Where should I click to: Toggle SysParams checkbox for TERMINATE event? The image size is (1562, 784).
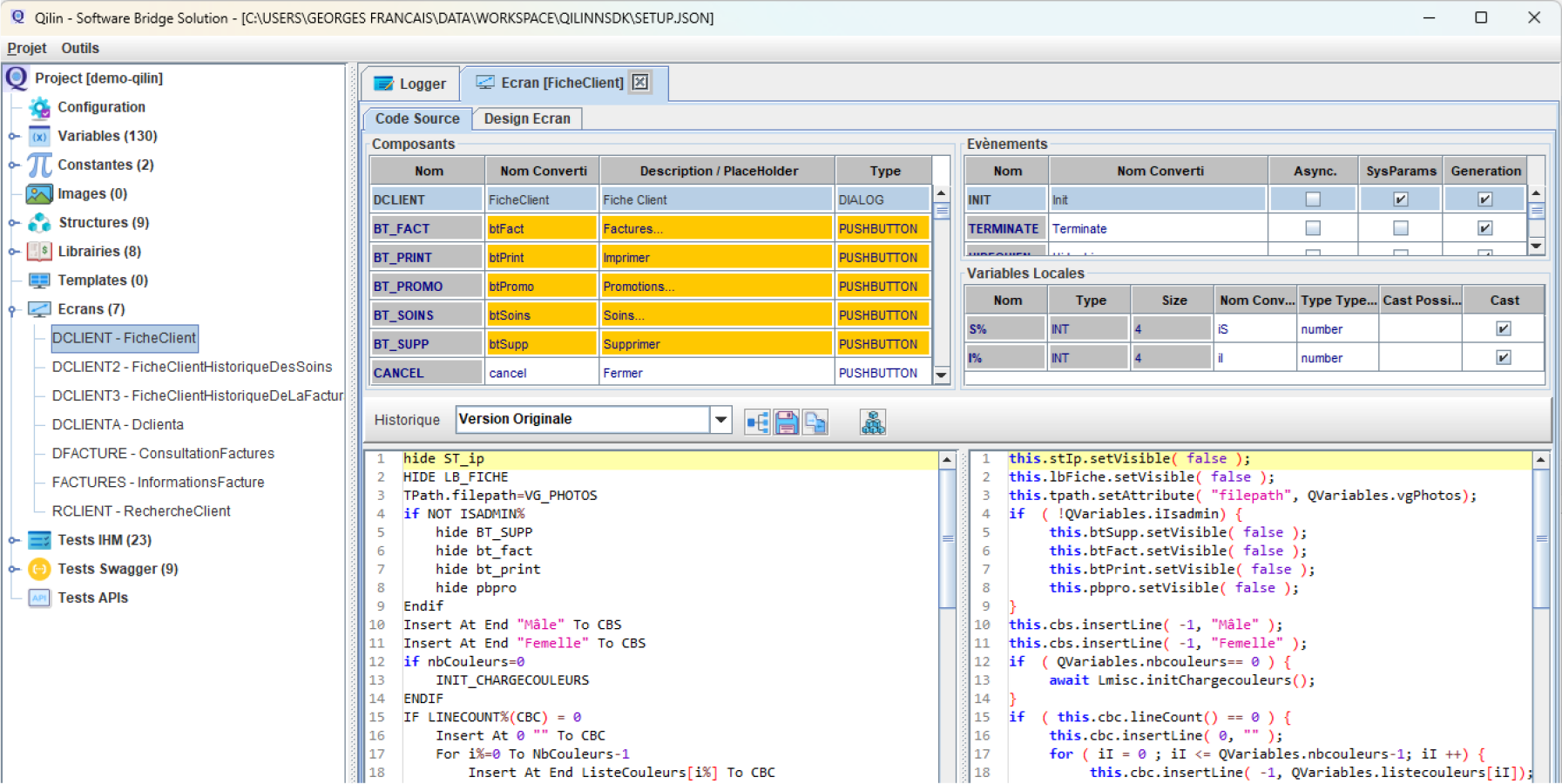1400,228
